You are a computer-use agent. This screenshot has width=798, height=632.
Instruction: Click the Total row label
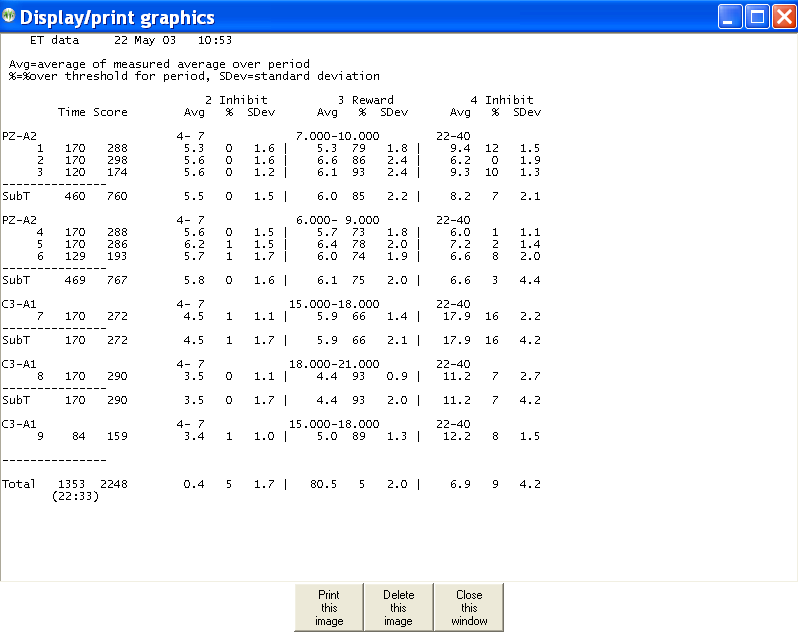tap(18, 484)
